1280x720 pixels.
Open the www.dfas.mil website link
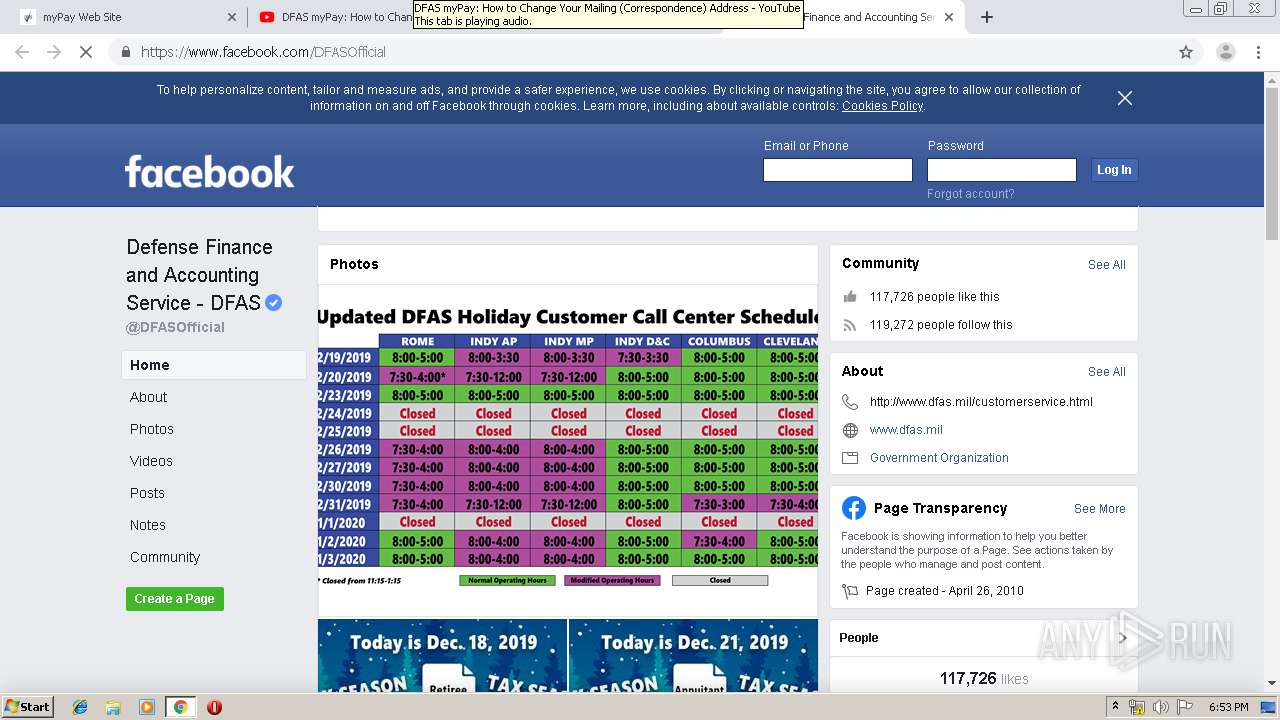[906, 430]
